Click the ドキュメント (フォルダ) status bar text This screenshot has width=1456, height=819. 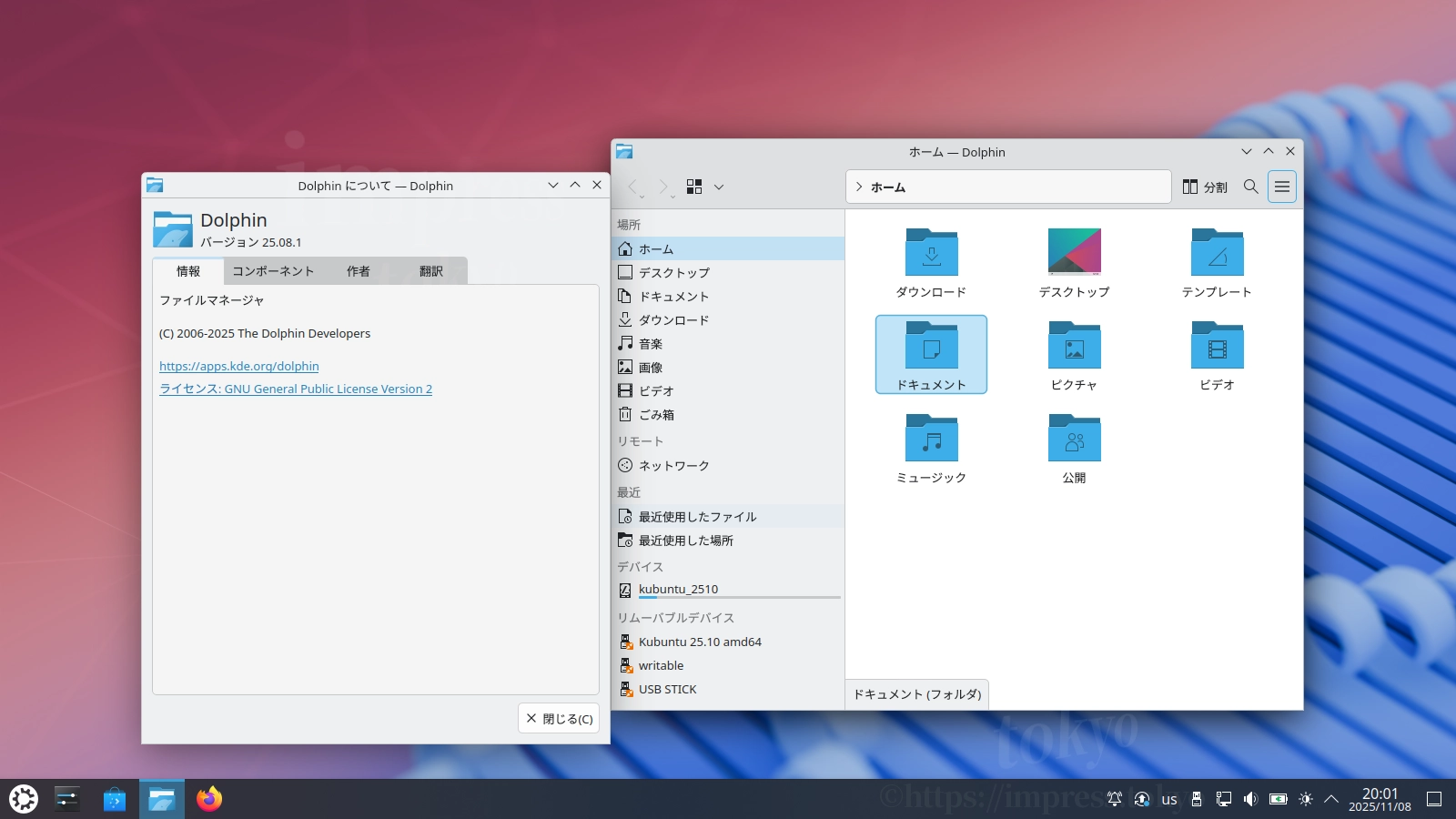click(x=917, y=694)
